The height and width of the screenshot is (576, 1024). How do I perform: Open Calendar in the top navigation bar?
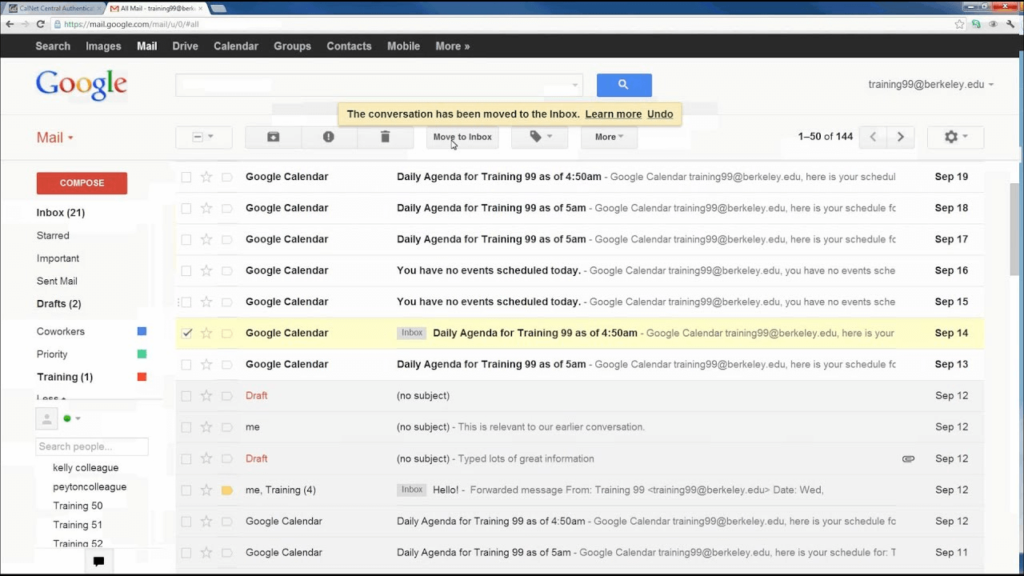click(x=236, y=46)
